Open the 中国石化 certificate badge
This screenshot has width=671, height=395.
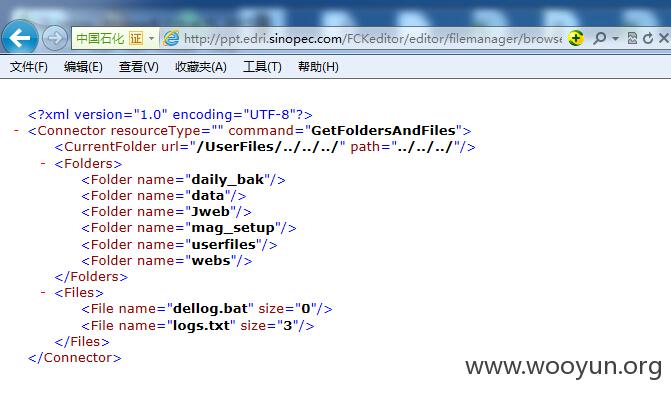(x=110, y=39)
